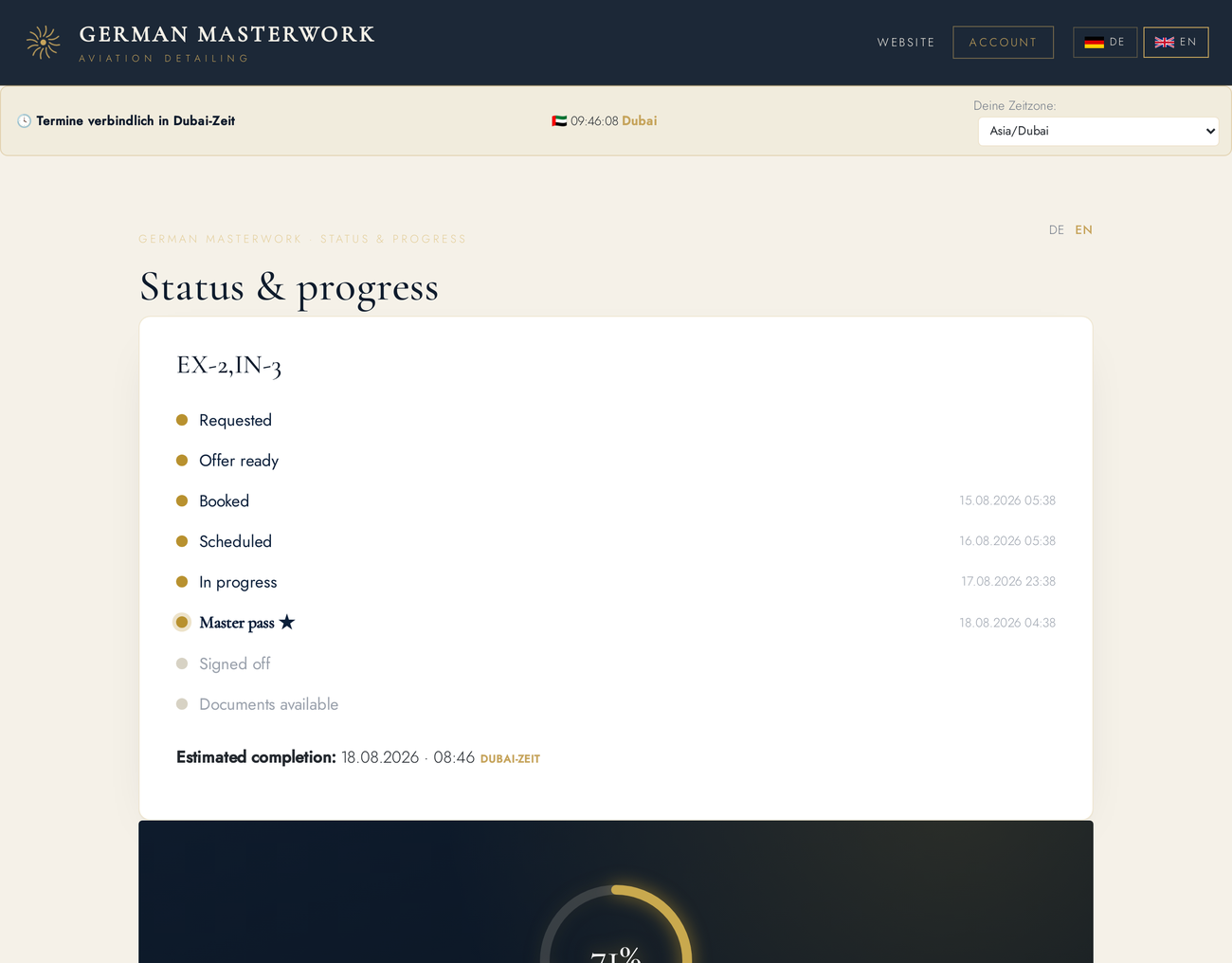
Task: Switch header language to EN
Action: click(1176, 43)
